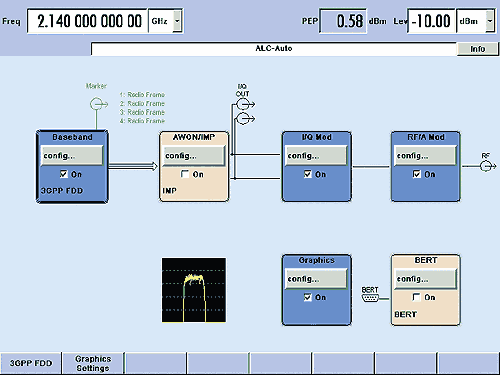Select the 3GPP FDD softkey tab
Image resolution: width=500 pixels, height=375 pixels.
coord(31,363)
